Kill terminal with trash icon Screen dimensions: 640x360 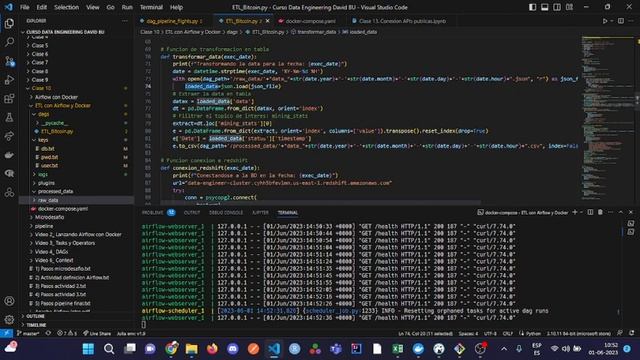[x=600, y=212]
